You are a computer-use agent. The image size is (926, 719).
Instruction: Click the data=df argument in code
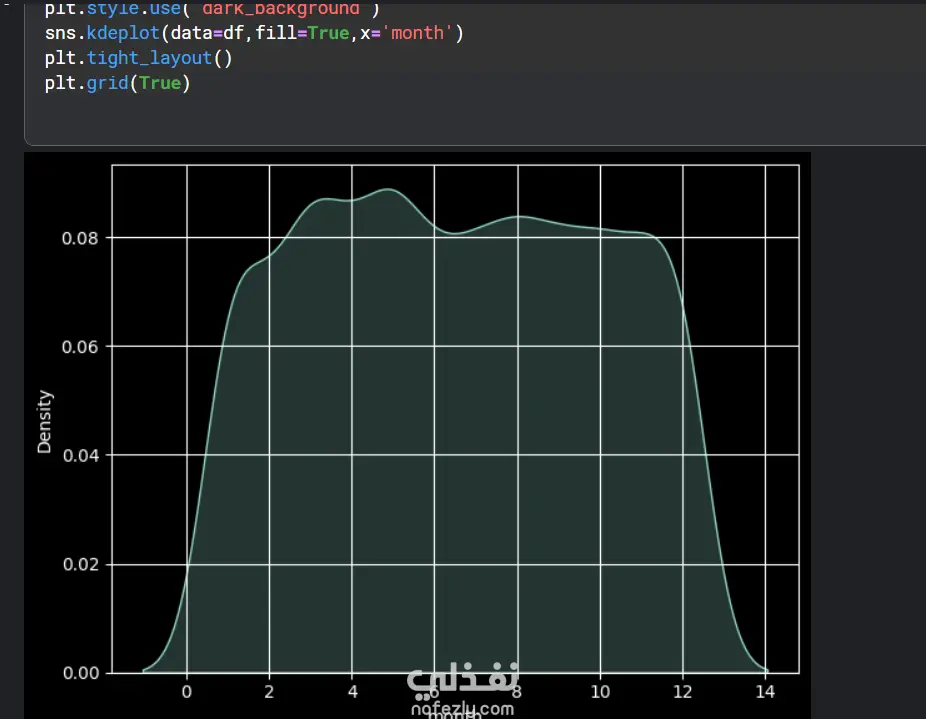pyautogui.click(x=207, y=33)
